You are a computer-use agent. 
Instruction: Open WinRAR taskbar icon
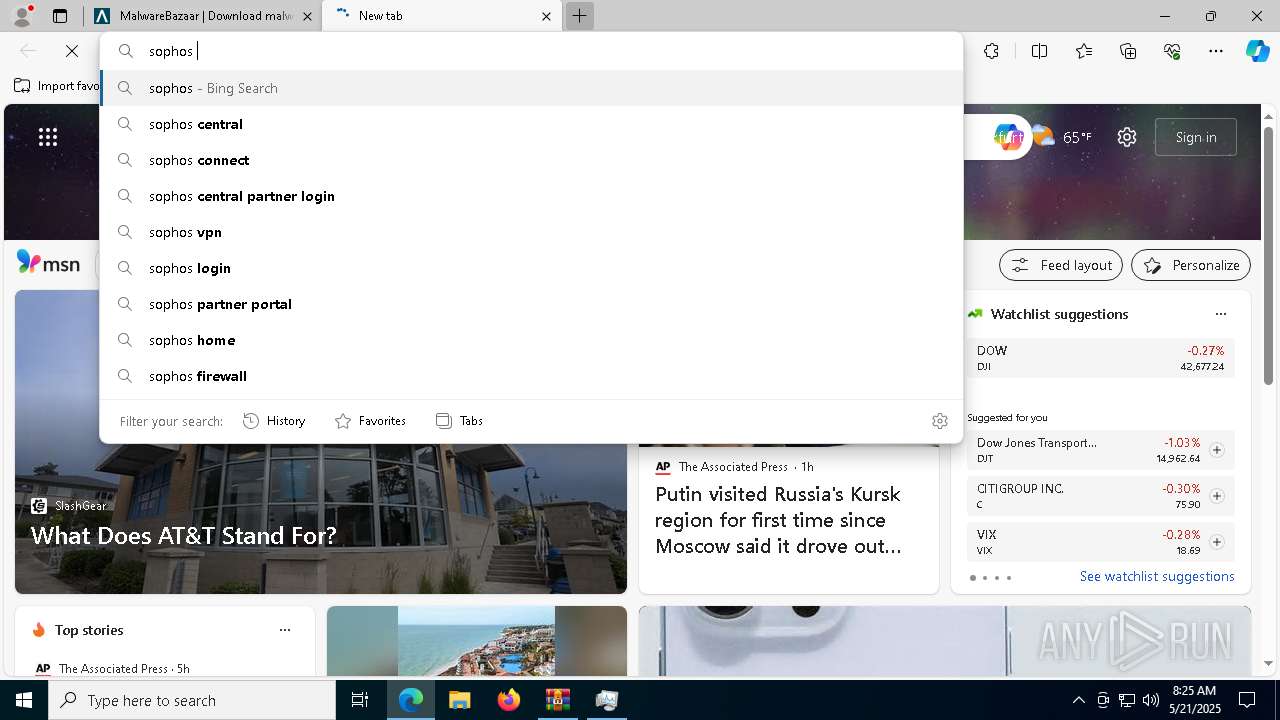pos(557,700)
